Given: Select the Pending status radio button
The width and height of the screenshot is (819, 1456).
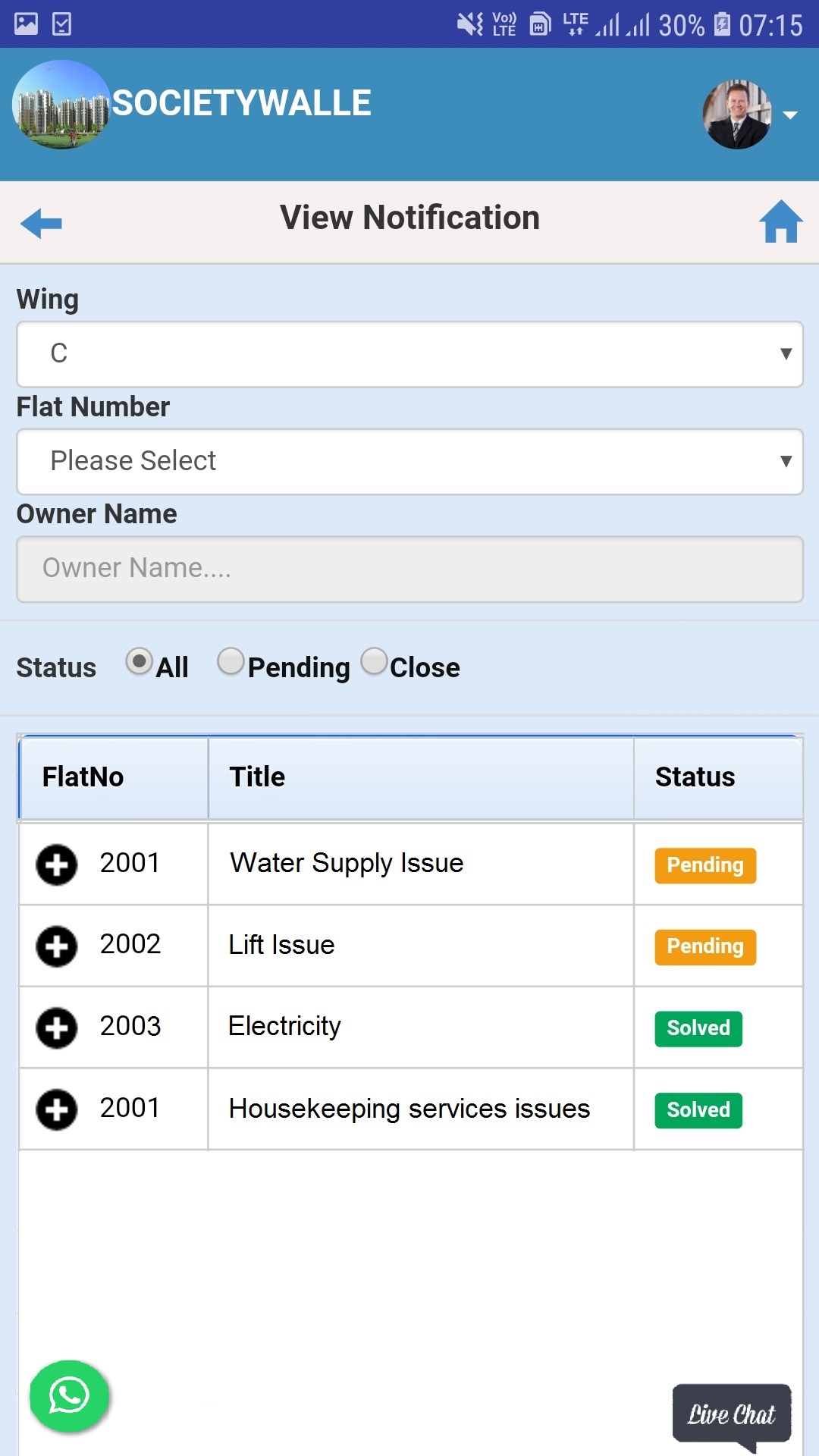Looking at the screenshot, I should [x=231, y=661].
